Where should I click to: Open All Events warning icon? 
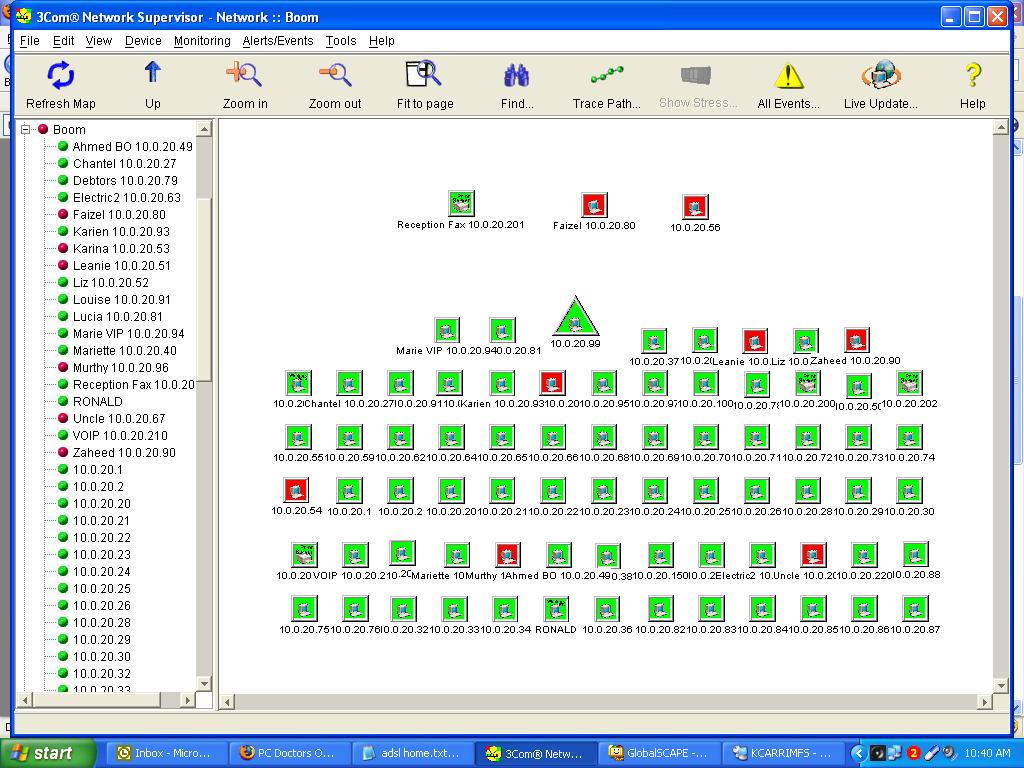pyautogui.click(x=788, y=76)
